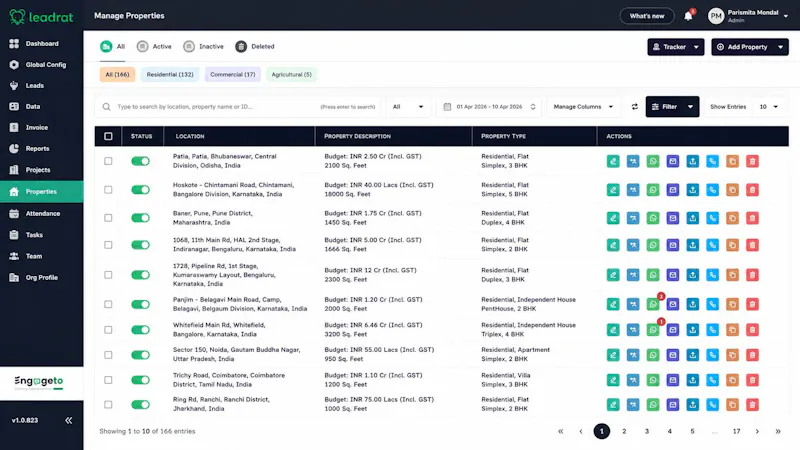Filter by Commercial (17)
Screen dimensions: 800x450
click(233, 74)
